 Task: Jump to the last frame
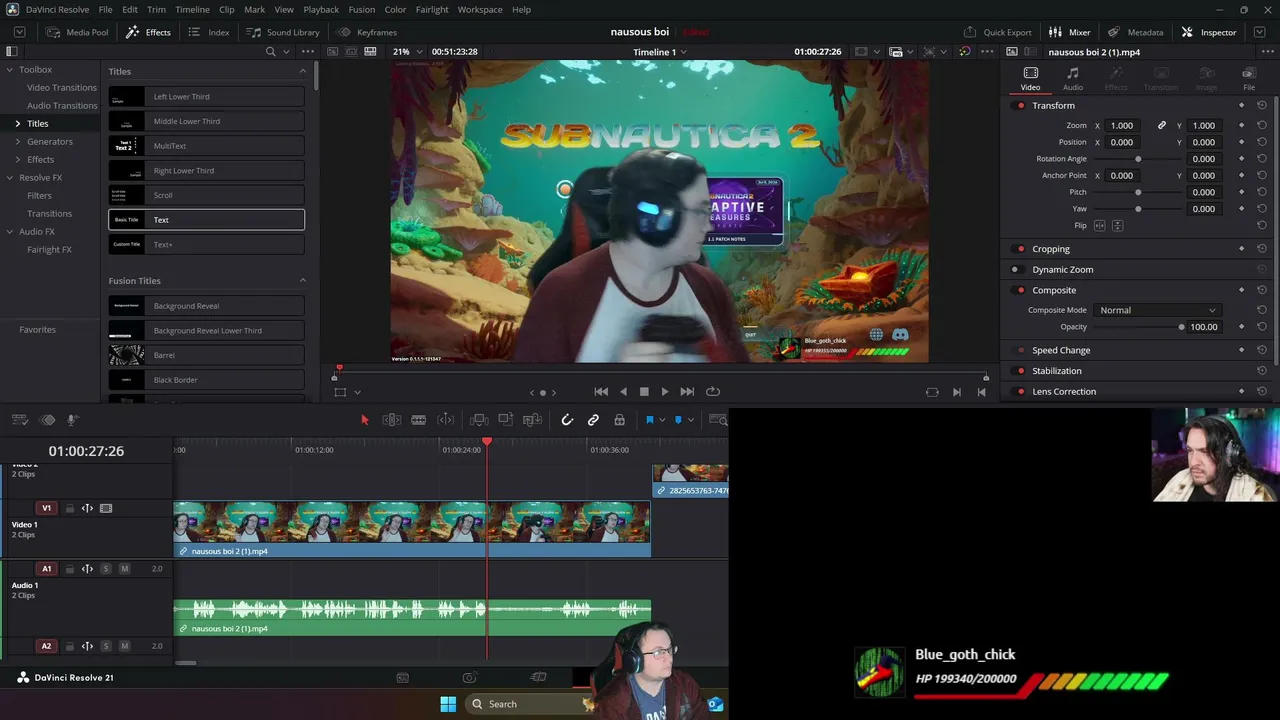687,392
